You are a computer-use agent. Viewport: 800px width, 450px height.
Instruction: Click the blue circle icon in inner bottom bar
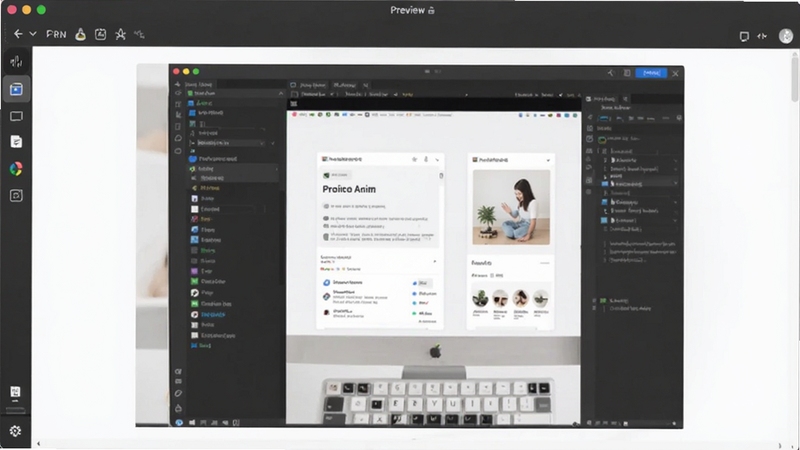click(179, 422)
